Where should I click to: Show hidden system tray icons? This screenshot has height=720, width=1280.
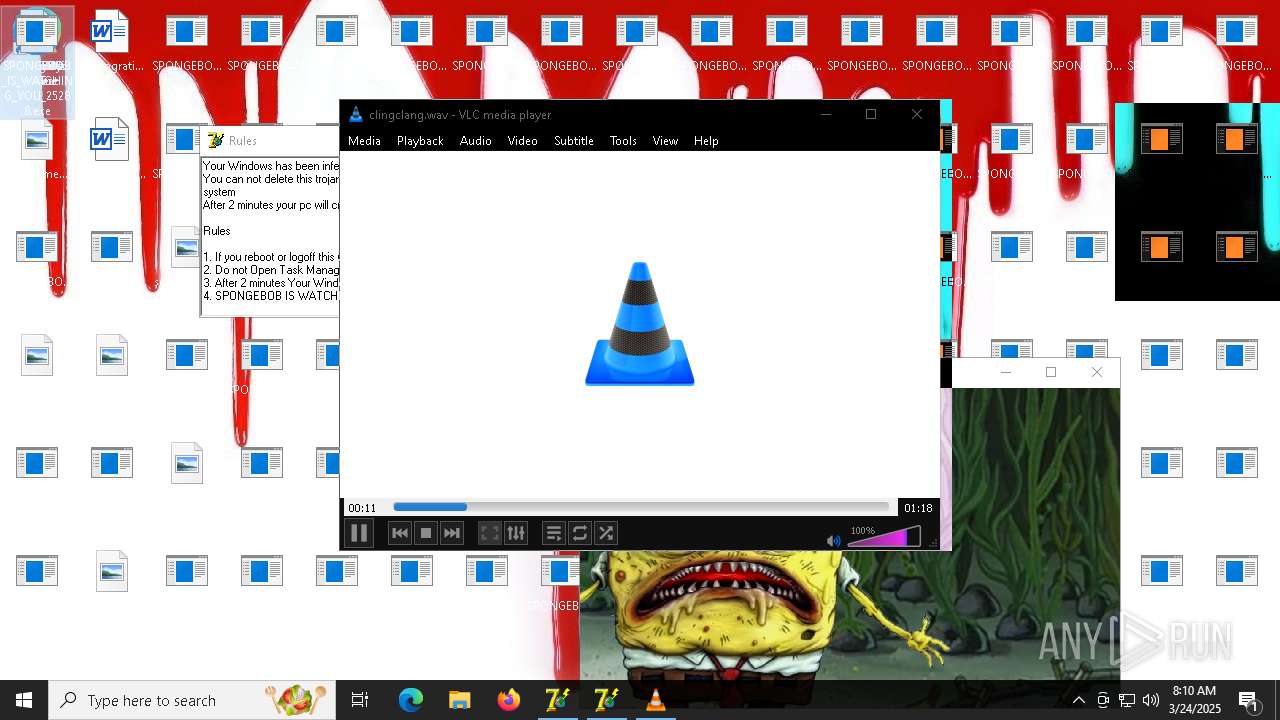tap(1078, 700)
